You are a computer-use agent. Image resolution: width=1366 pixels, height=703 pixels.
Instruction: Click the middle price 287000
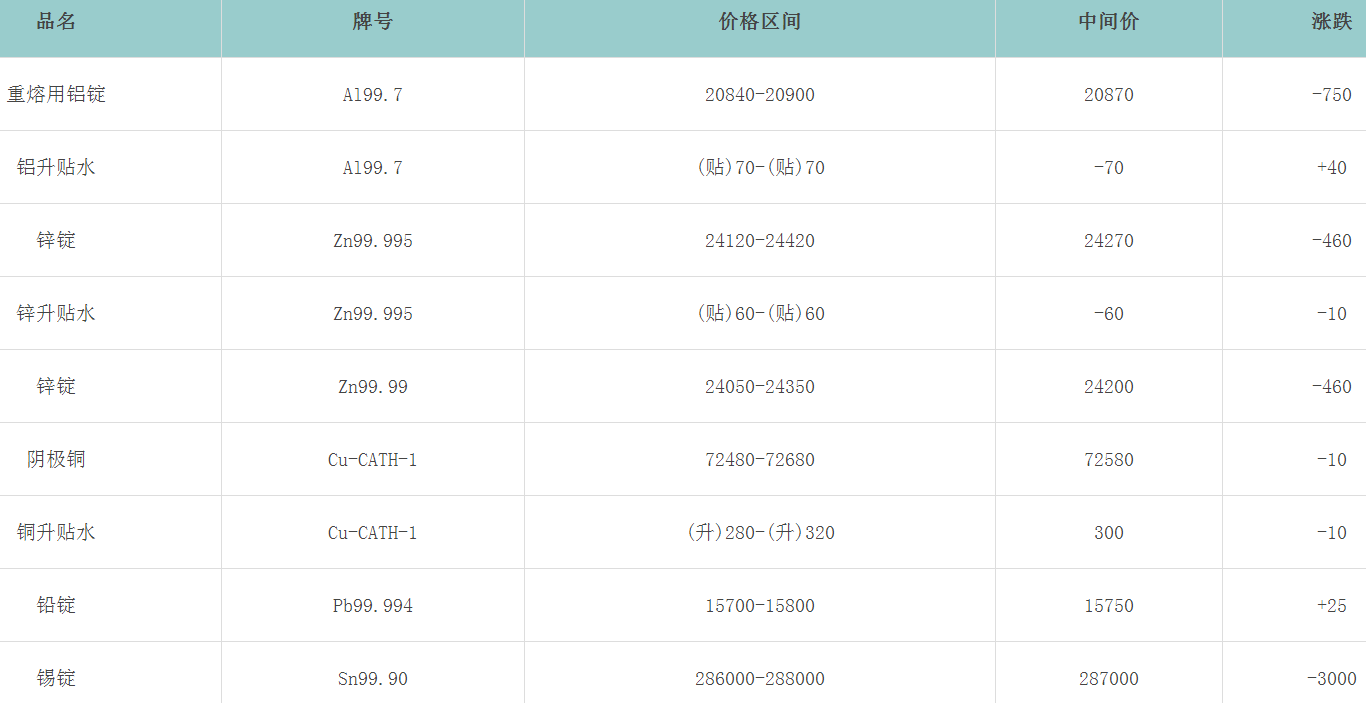pos(1108,679)
